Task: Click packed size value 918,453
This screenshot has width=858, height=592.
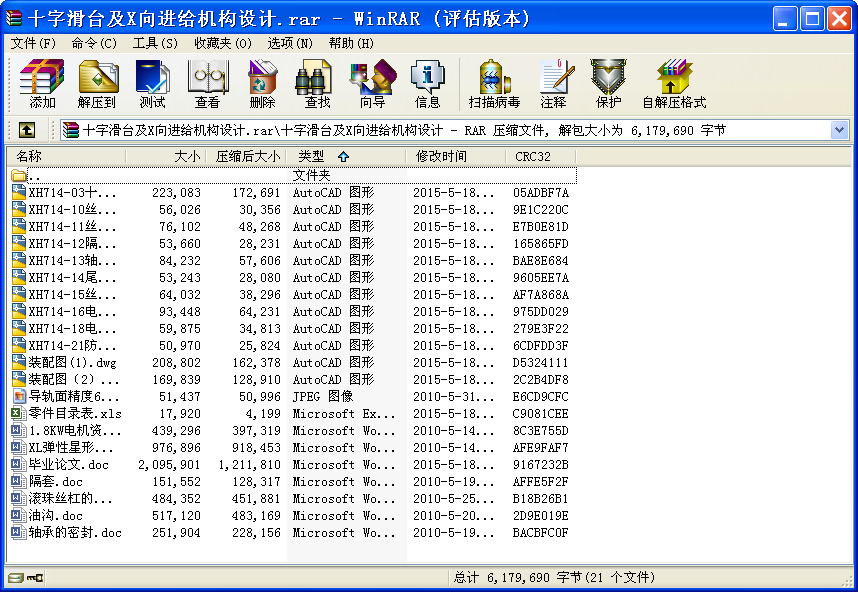Action: [x=256, y=448]
